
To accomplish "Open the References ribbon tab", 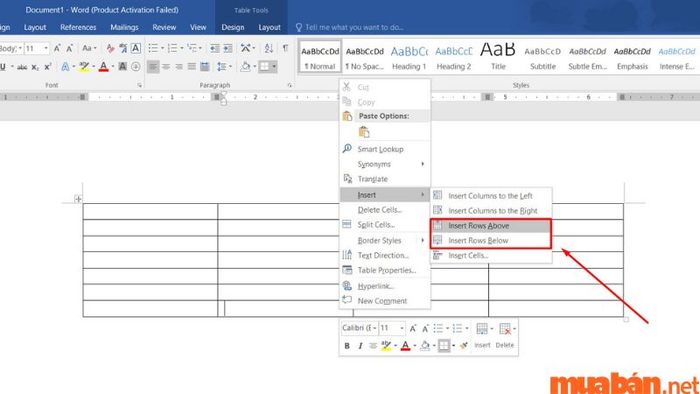I will pyautogui.click(x=78, y=27).
